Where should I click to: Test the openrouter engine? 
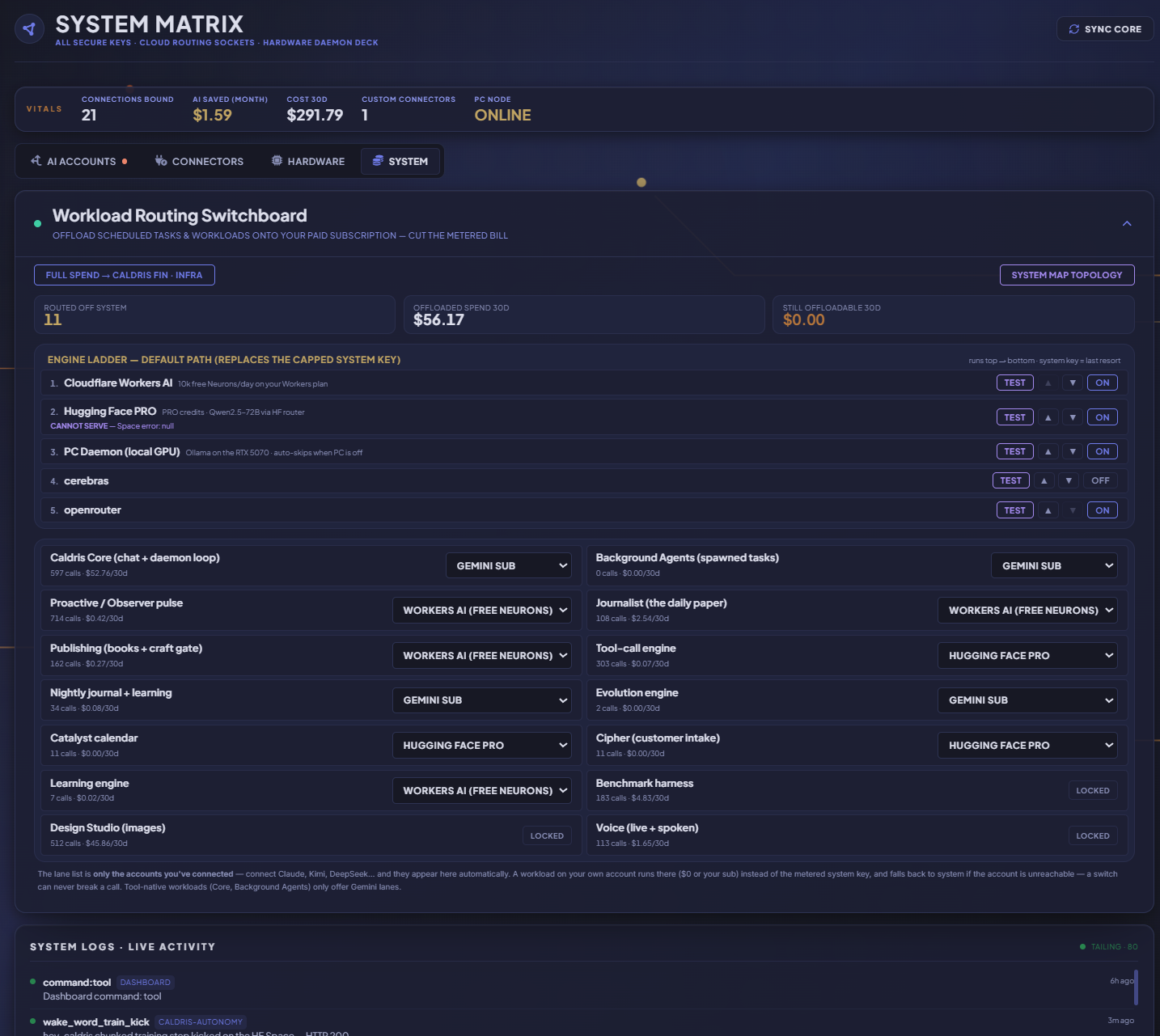pos(1014,510)
